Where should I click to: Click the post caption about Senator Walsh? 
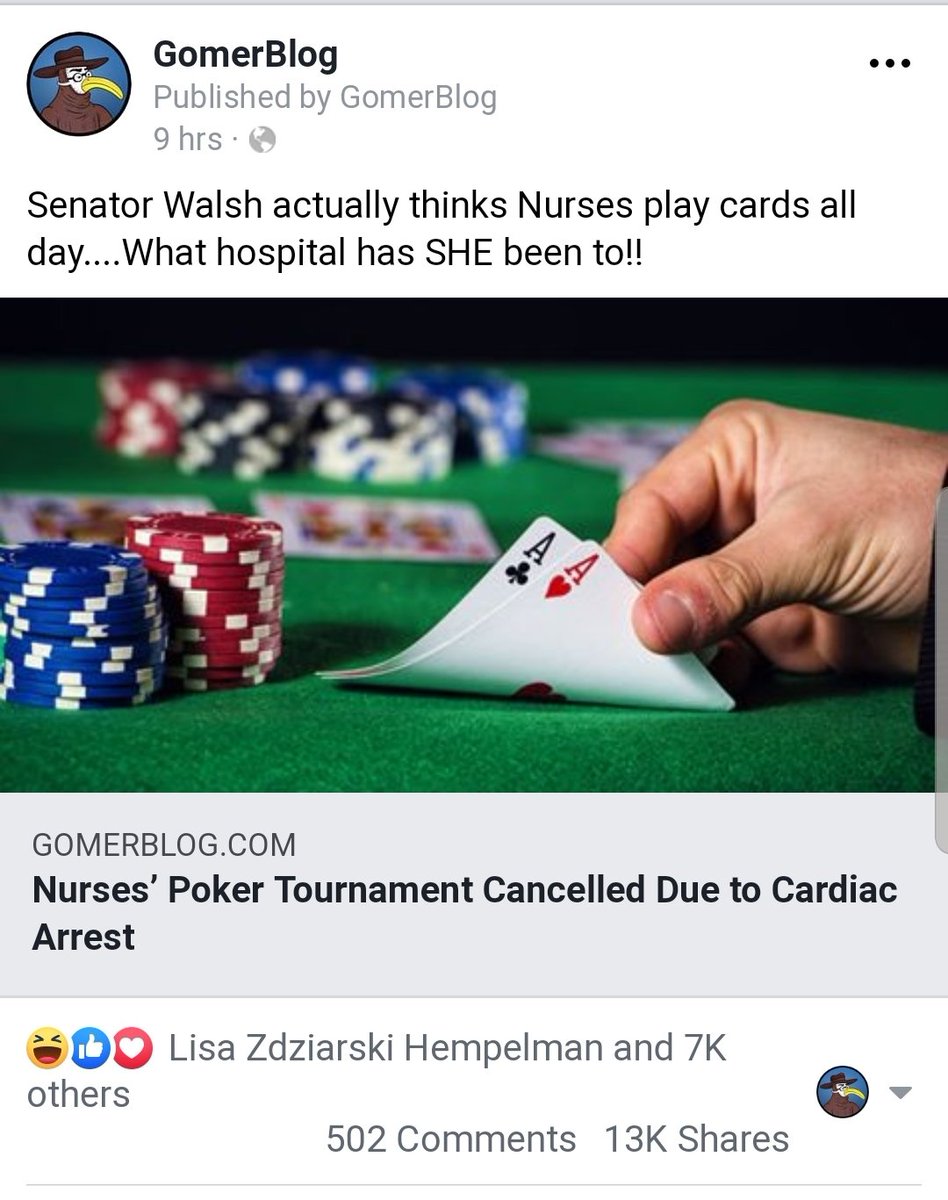(x=441, y=228)
